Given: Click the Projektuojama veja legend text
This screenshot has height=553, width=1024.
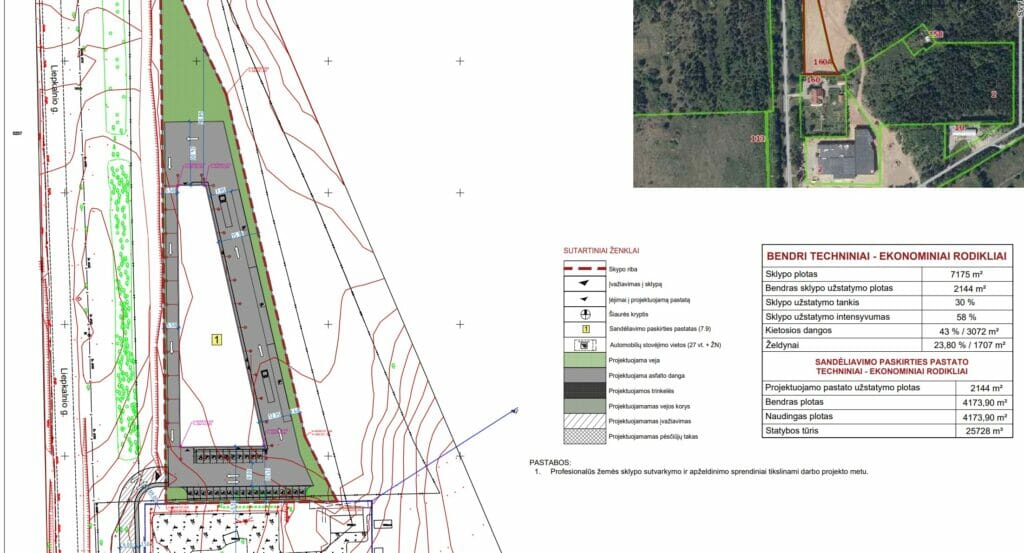Looking at the screenshot, I should pos(634,360).
